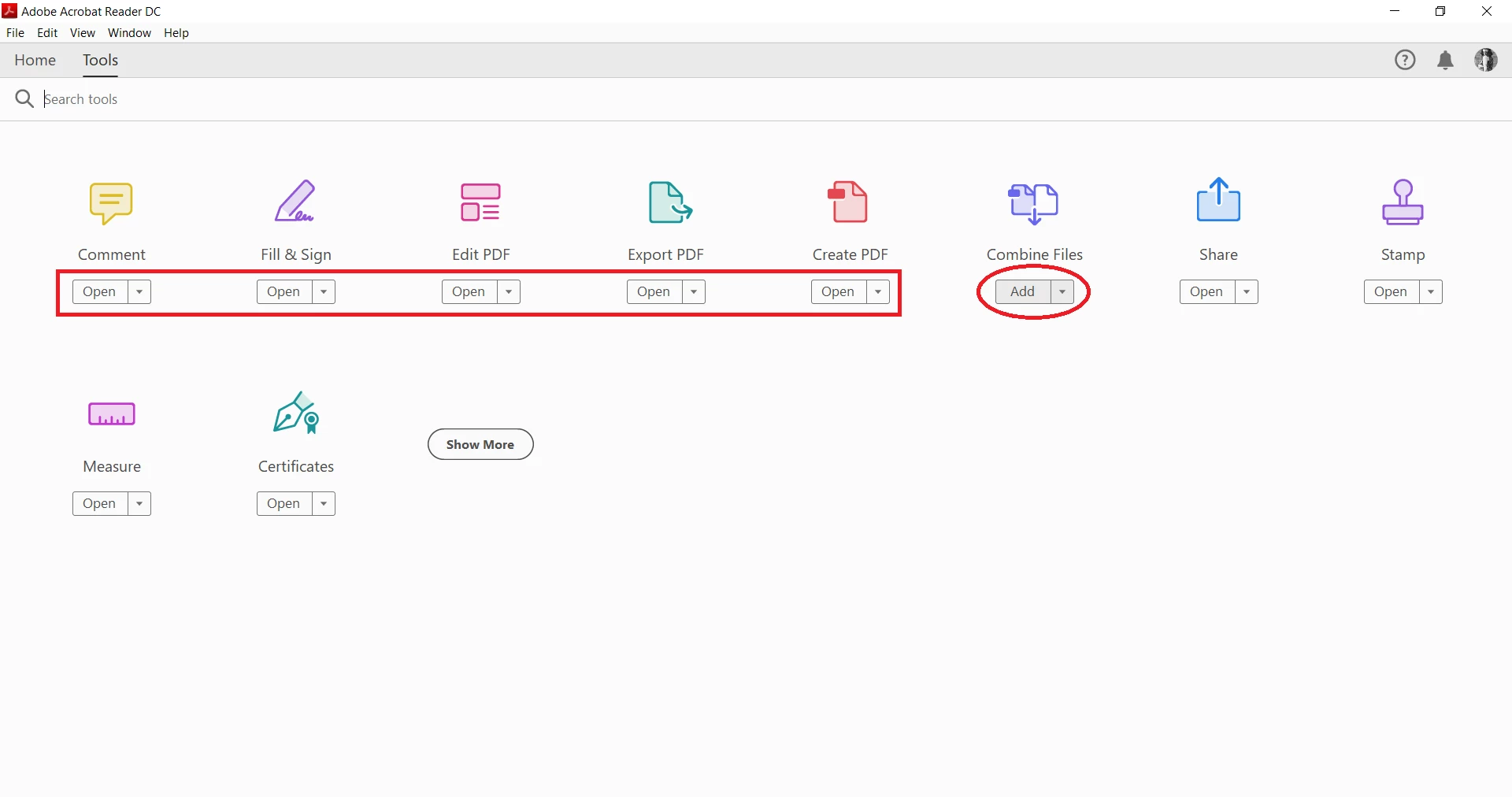The image size is (1512, 797).
Task: Select the Combine Files icon
Action: coord(1033,203)
